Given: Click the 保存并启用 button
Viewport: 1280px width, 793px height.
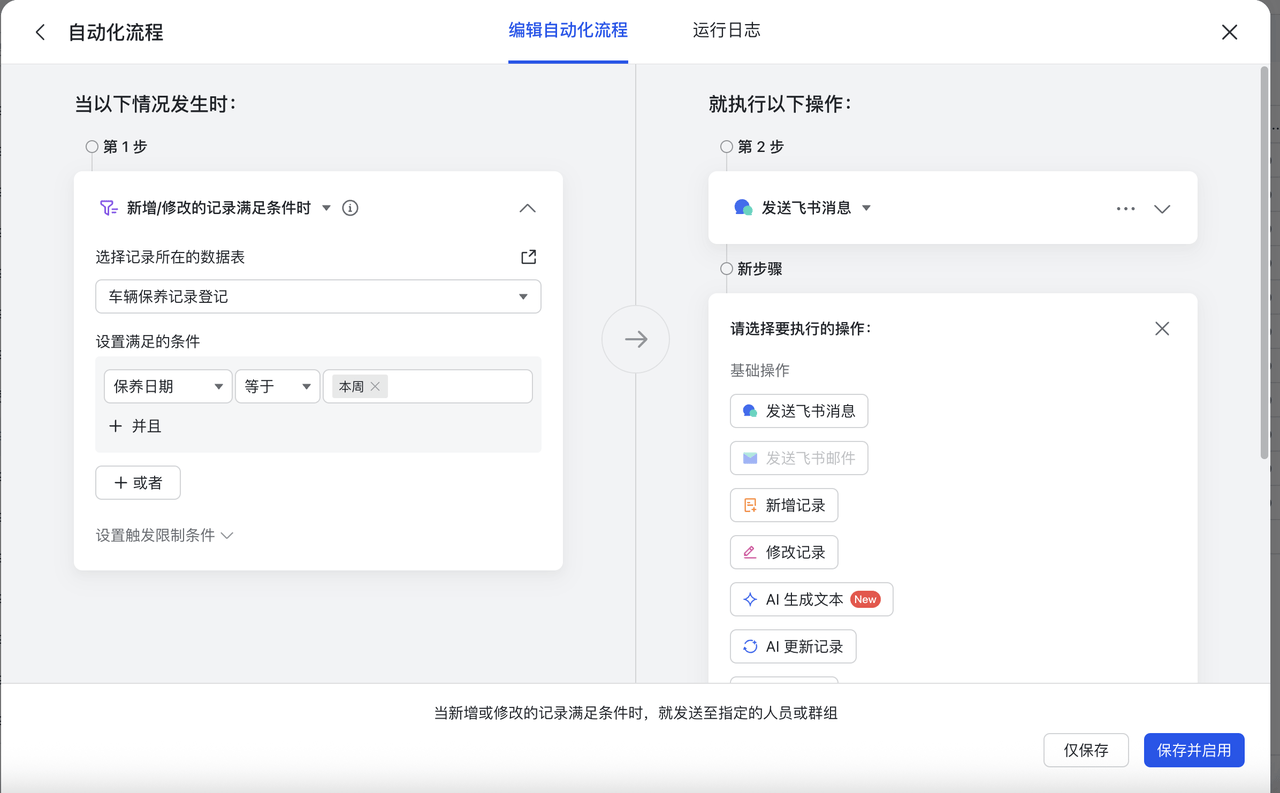Looking at the screenshot, I should click(1193, 750).
